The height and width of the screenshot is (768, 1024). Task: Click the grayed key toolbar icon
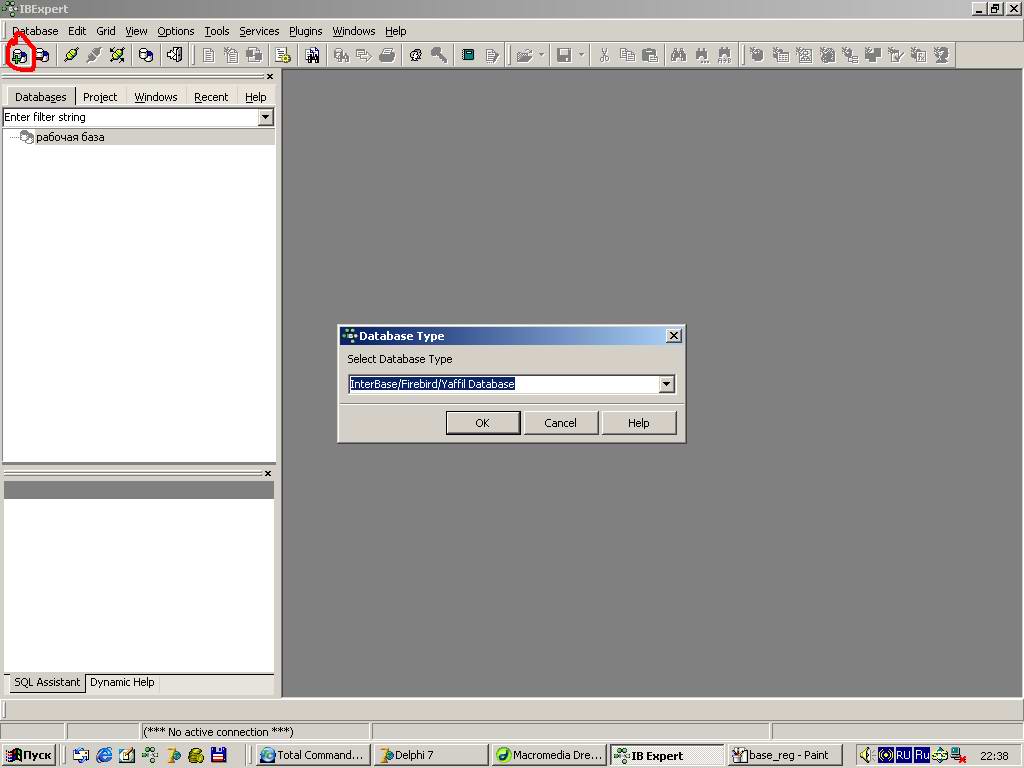439,56
